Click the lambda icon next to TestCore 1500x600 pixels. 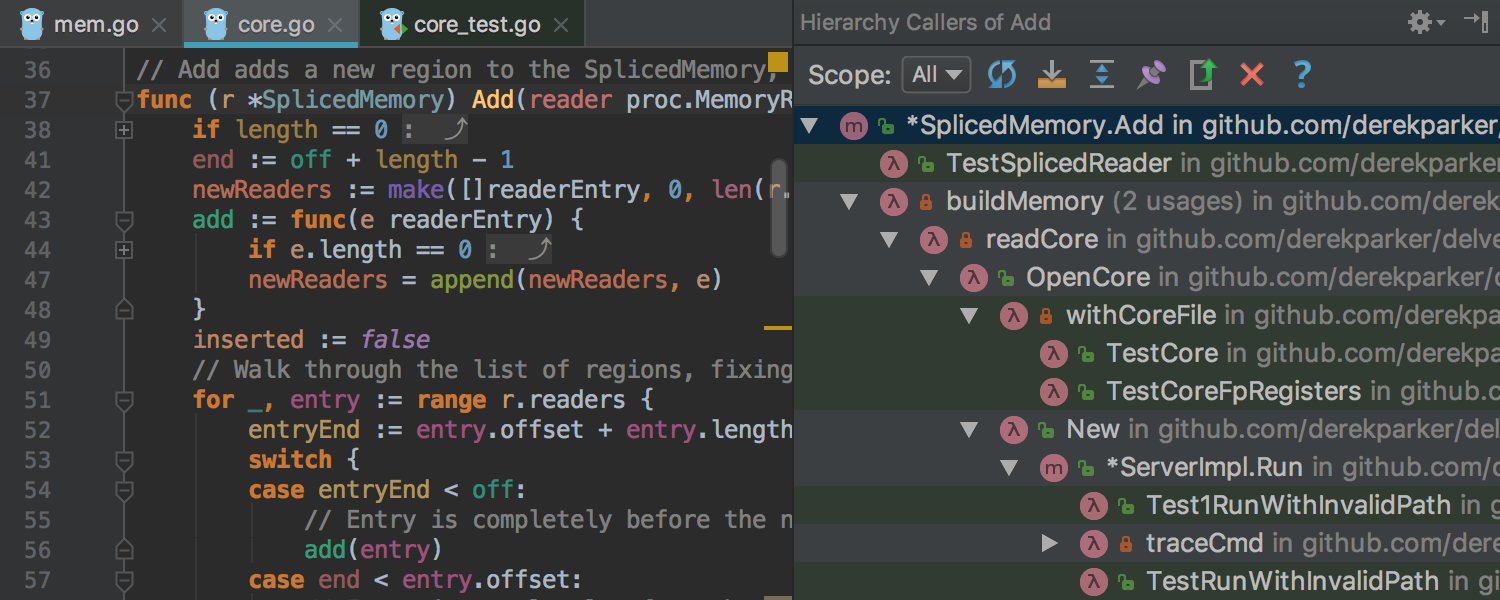point(1054,354)
